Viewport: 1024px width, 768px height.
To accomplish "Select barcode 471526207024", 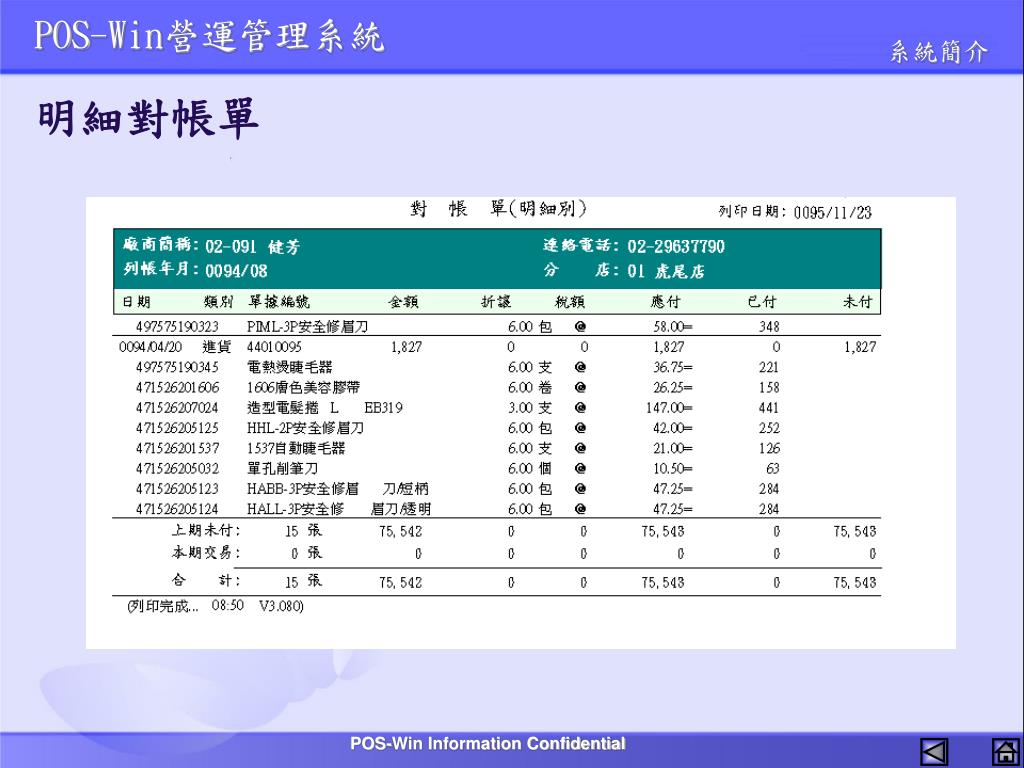I will [x=177, y=408].
